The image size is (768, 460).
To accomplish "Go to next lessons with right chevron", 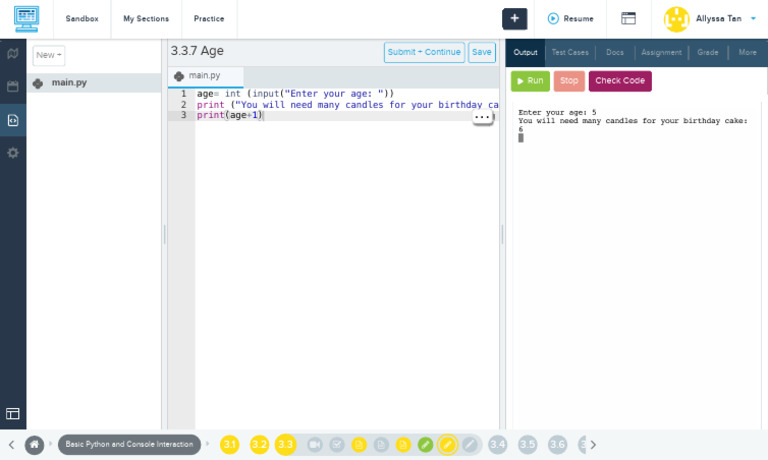I will 593,444.
